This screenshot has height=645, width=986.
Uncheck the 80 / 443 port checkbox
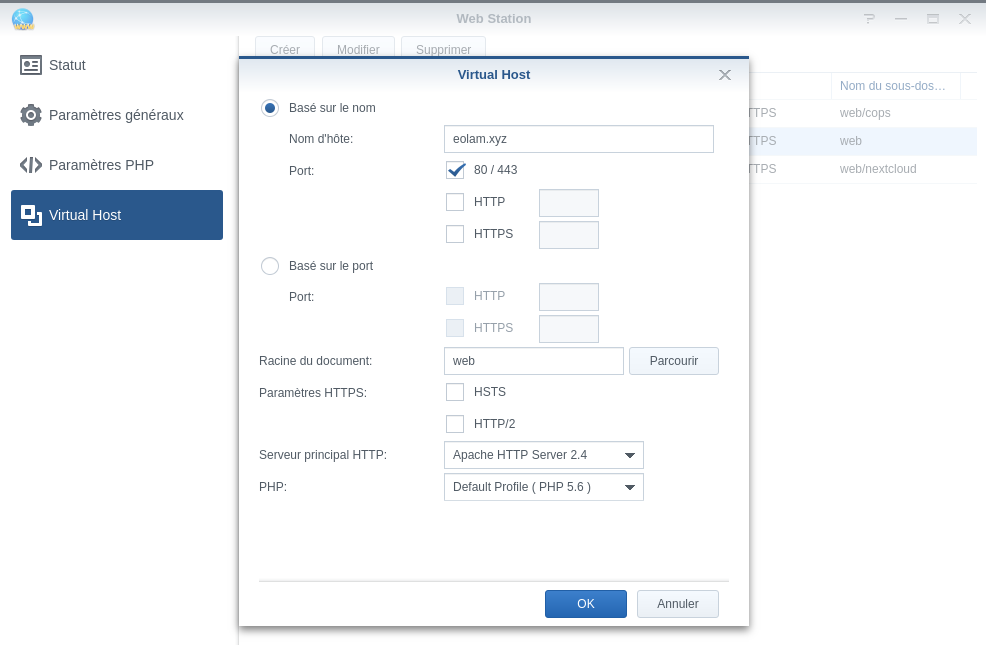(455, 170)
